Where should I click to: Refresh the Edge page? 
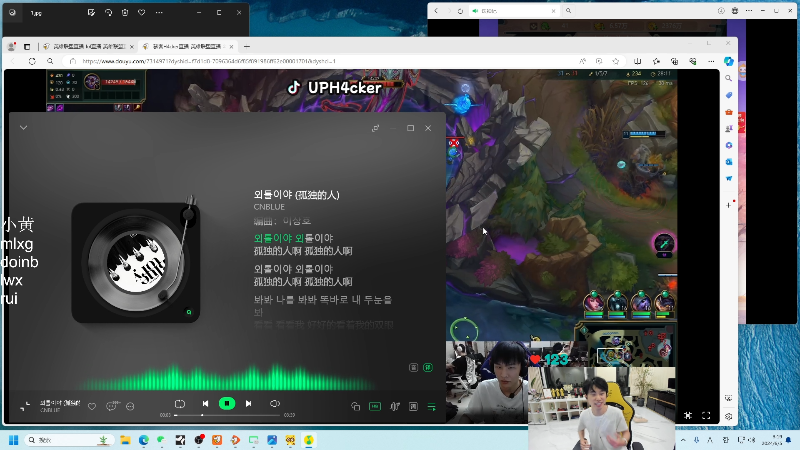[32, 61]
